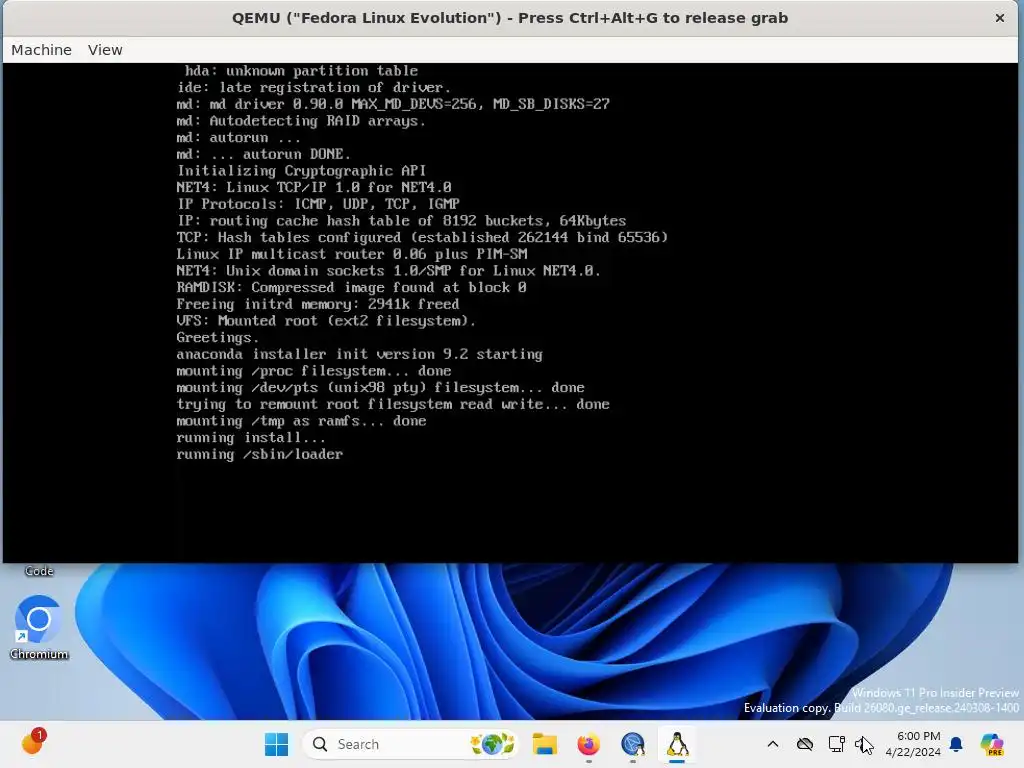Click the 'hda: unknown partition table' line

click(x=301, y=71)
